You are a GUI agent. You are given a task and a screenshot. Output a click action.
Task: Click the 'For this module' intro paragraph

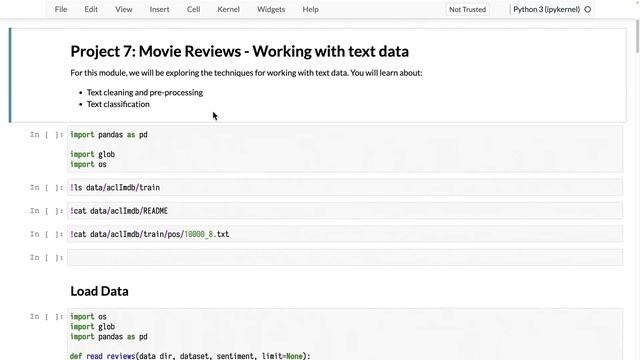pyautogui.click(x=246, y=73)
